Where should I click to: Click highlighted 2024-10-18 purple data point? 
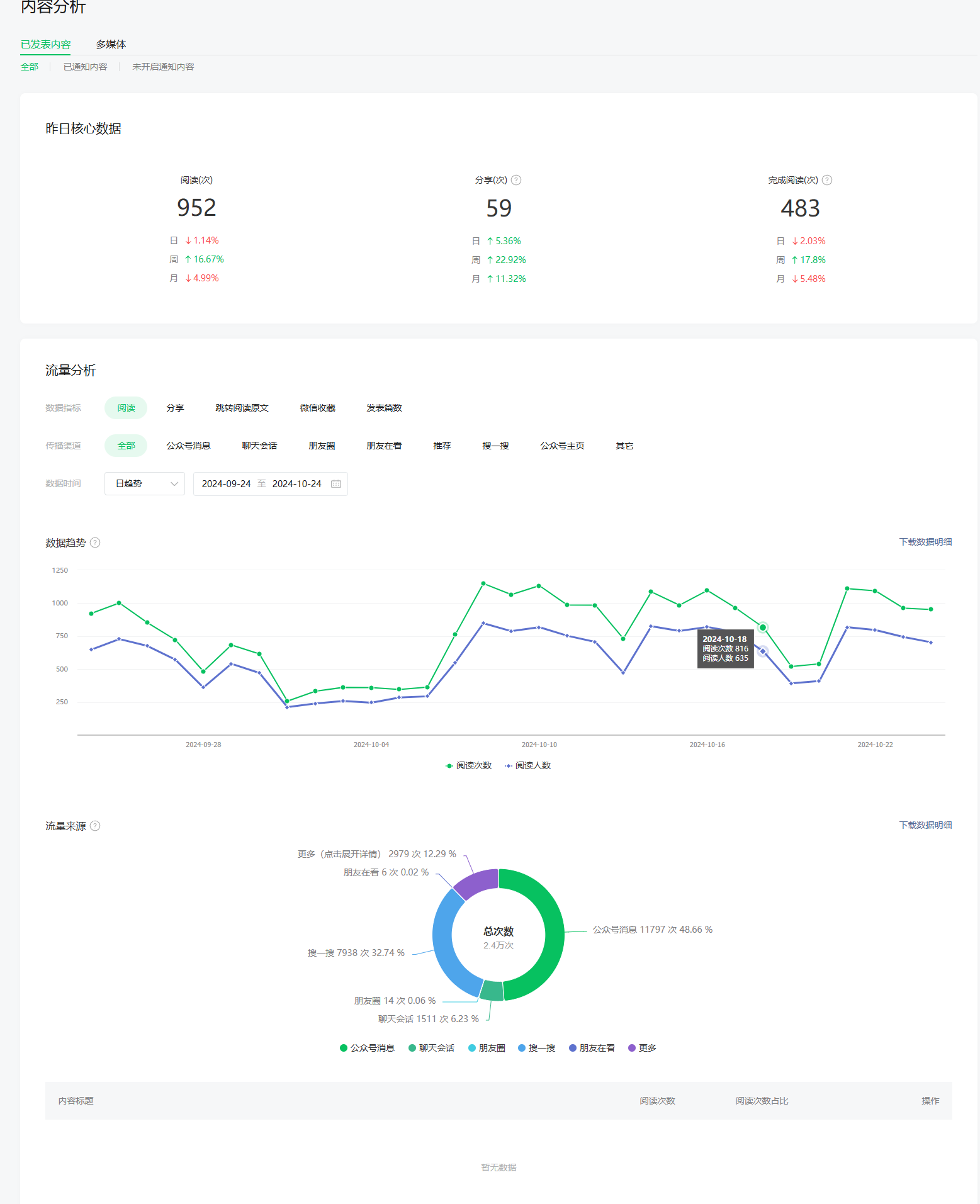pos(763,651)
